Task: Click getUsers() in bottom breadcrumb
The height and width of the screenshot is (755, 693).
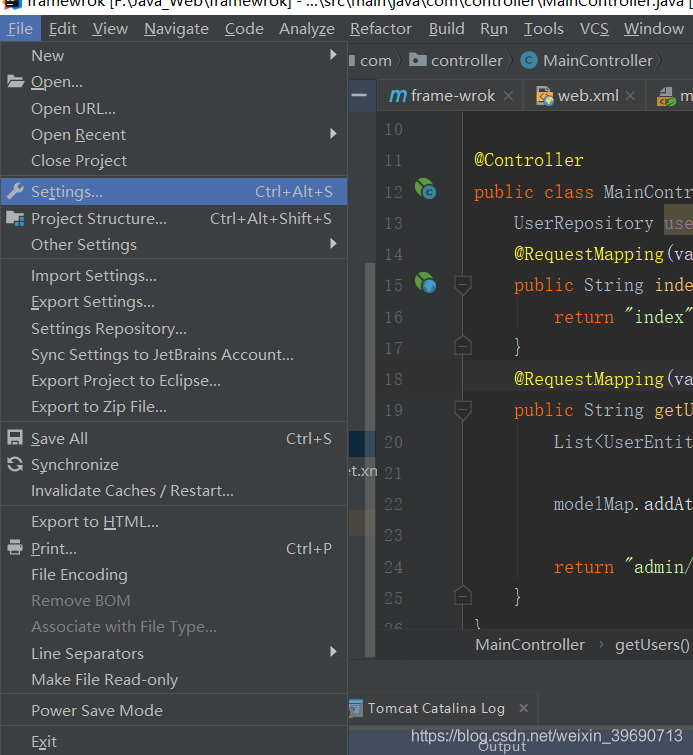Action: coord(652,645)
